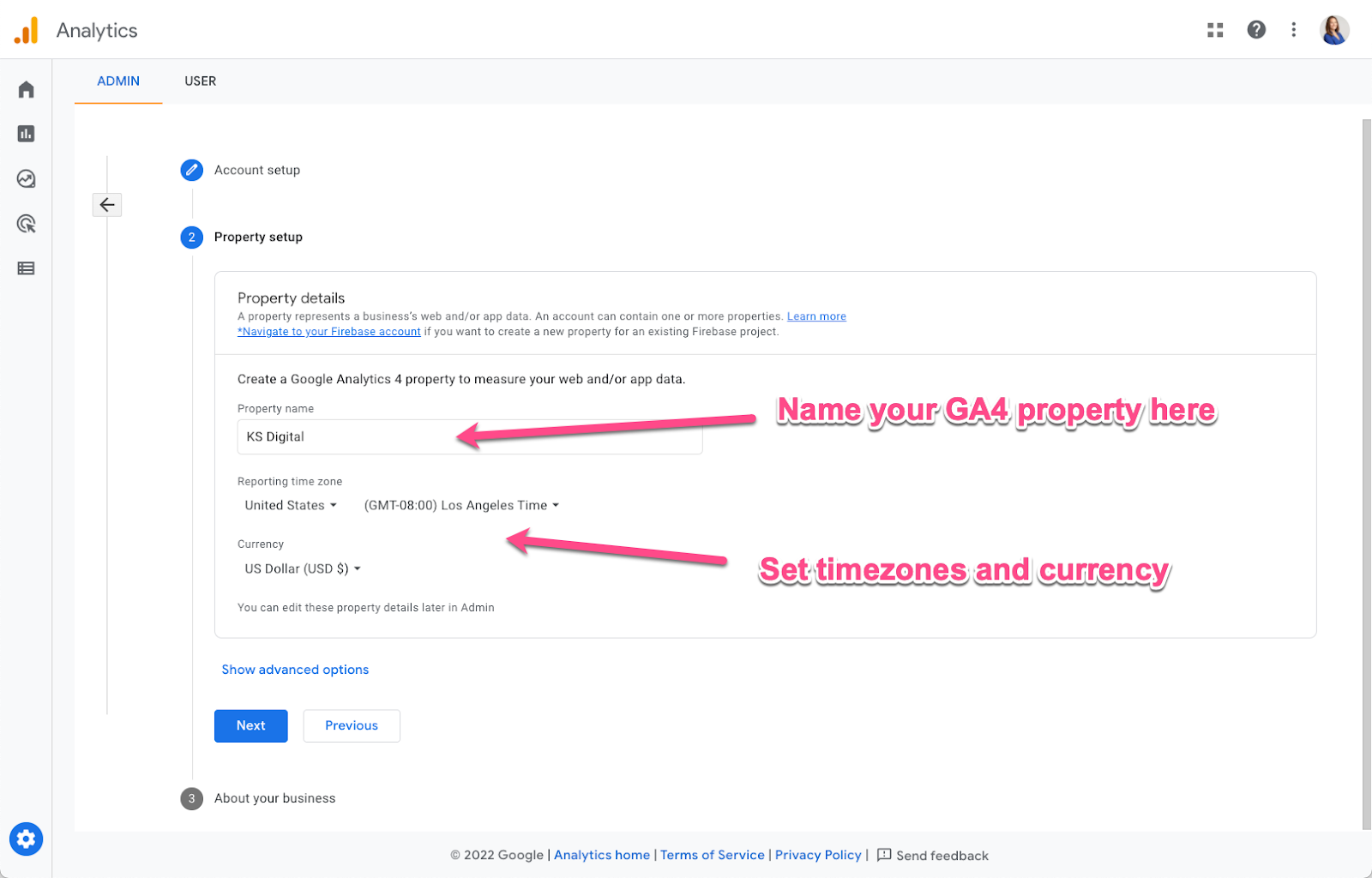The height and width of the screenshot is (878, 1372).
Task: Open the Privacy Policy link
Action: coord(818,855)
